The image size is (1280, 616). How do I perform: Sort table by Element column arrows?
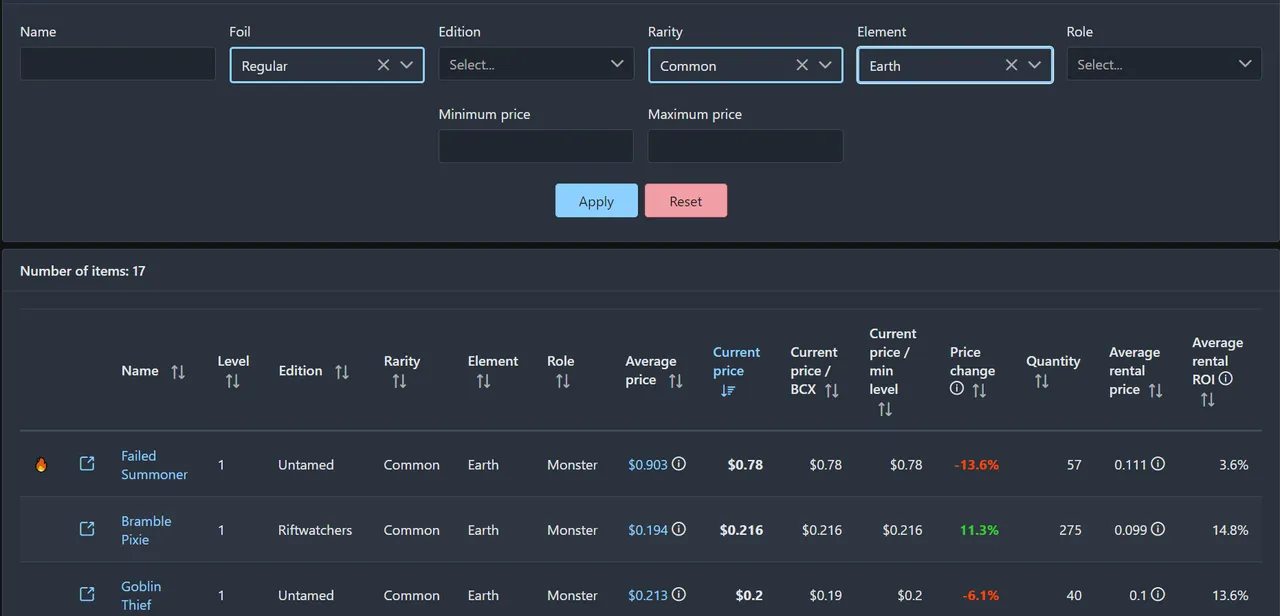coord(483,381)
